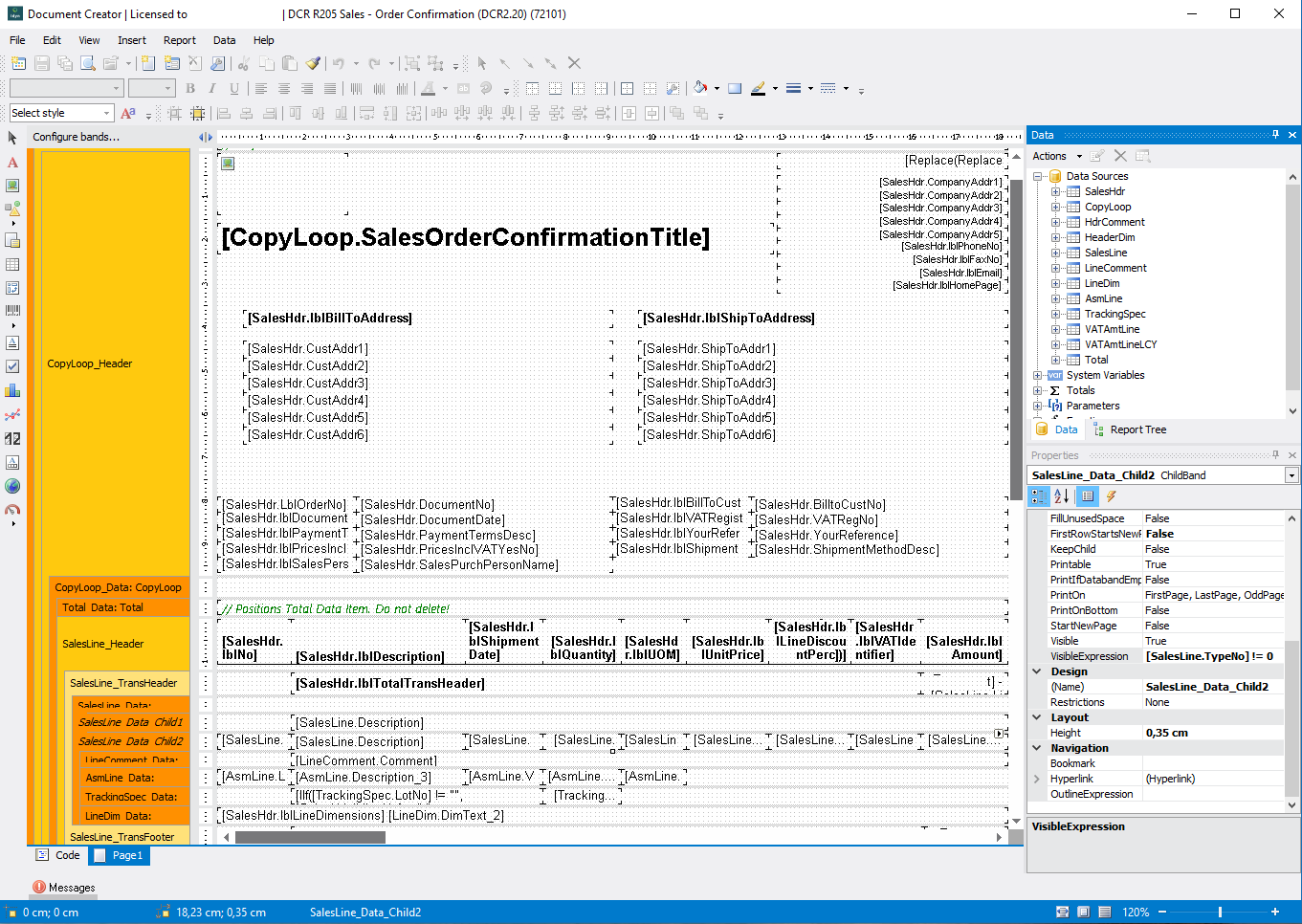Screen dimensions: 1302x924
Task: Click the Font Color A icon
Action: (x=429, y=88)
